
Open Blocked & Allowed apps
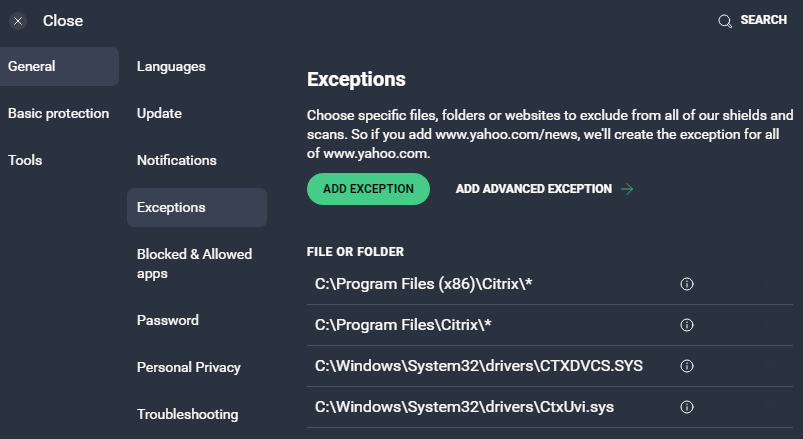click(194, 264)
